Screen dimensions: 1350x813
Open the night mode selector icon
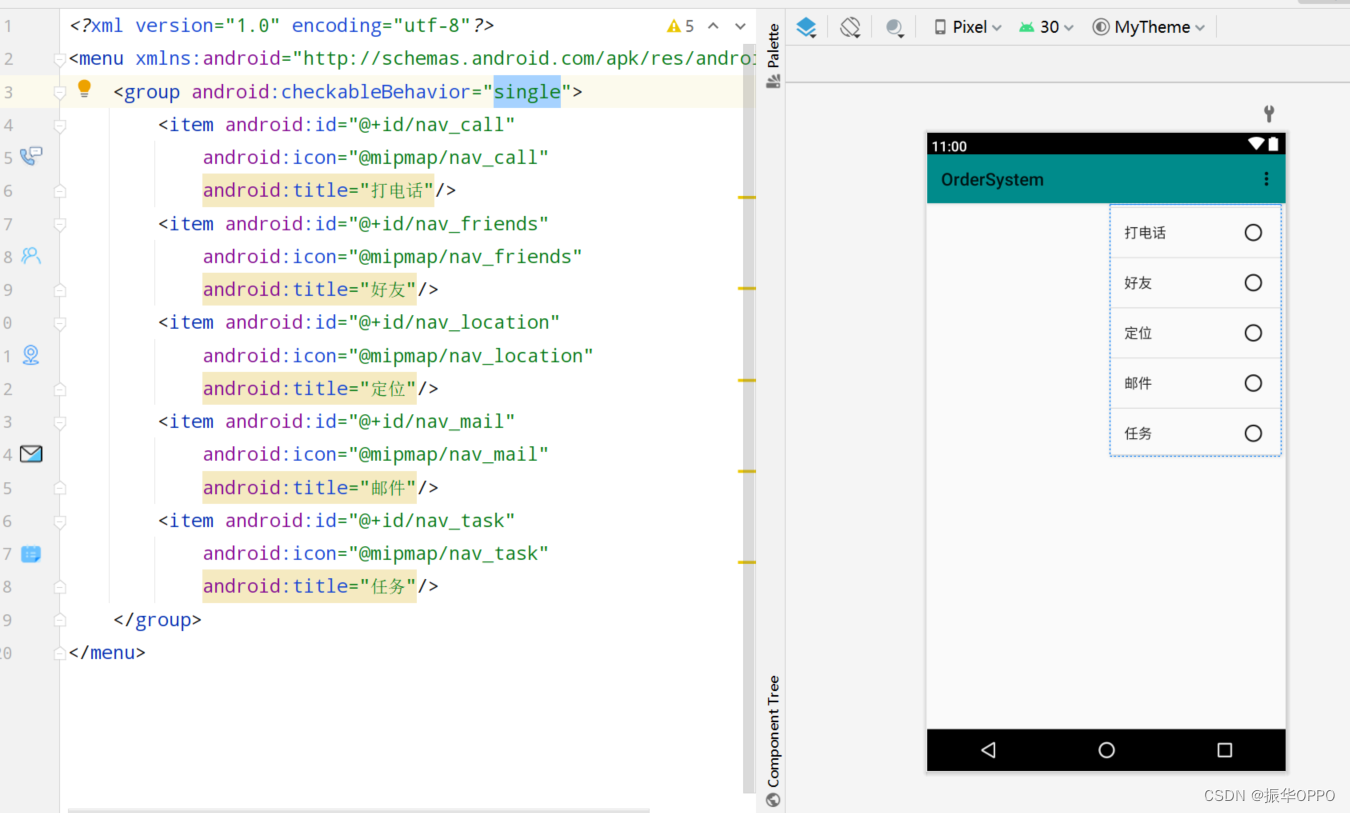point(895,27)
